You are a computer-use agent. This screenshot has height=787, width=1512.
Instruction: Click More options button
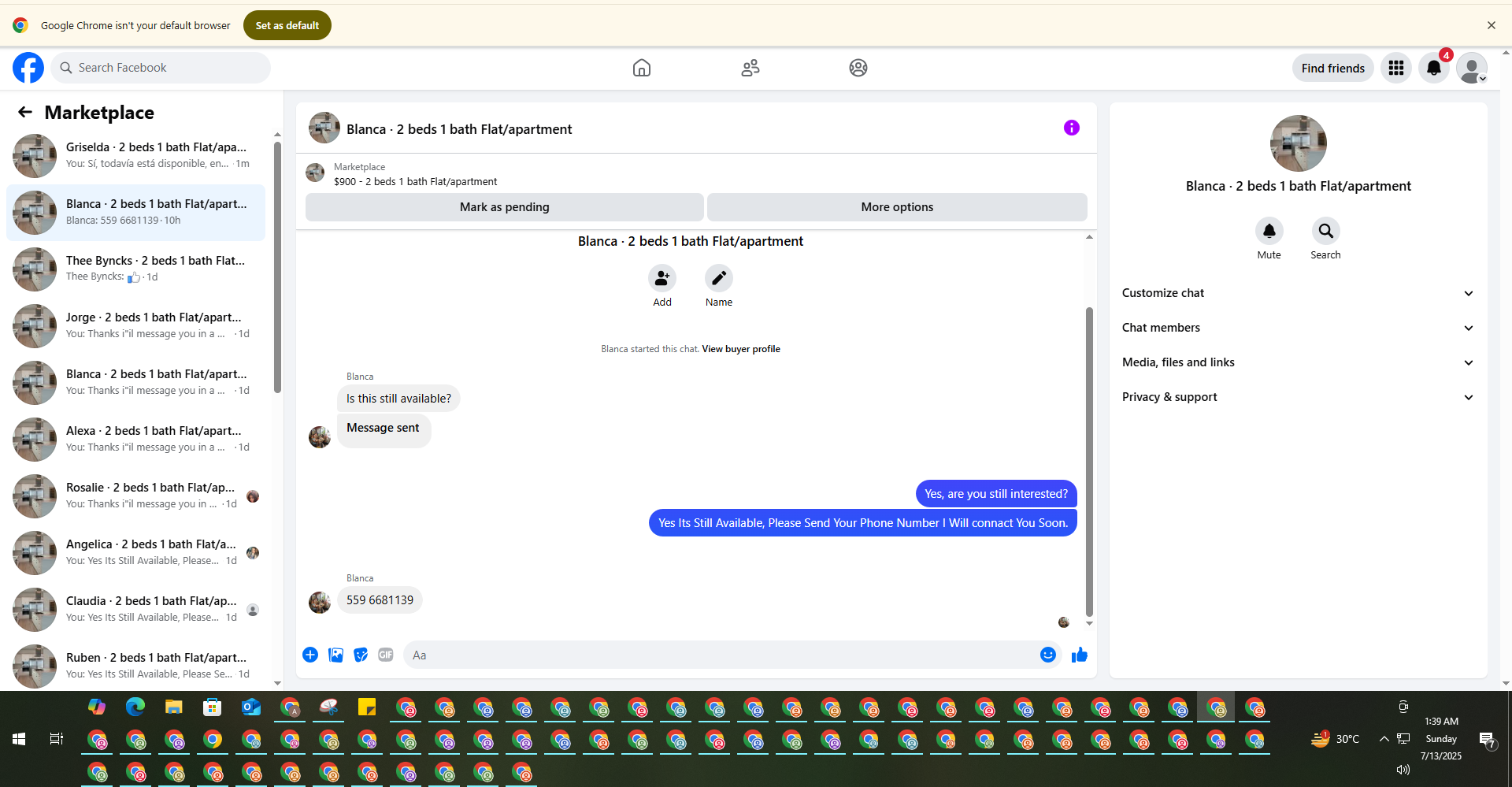pos(897,207)
